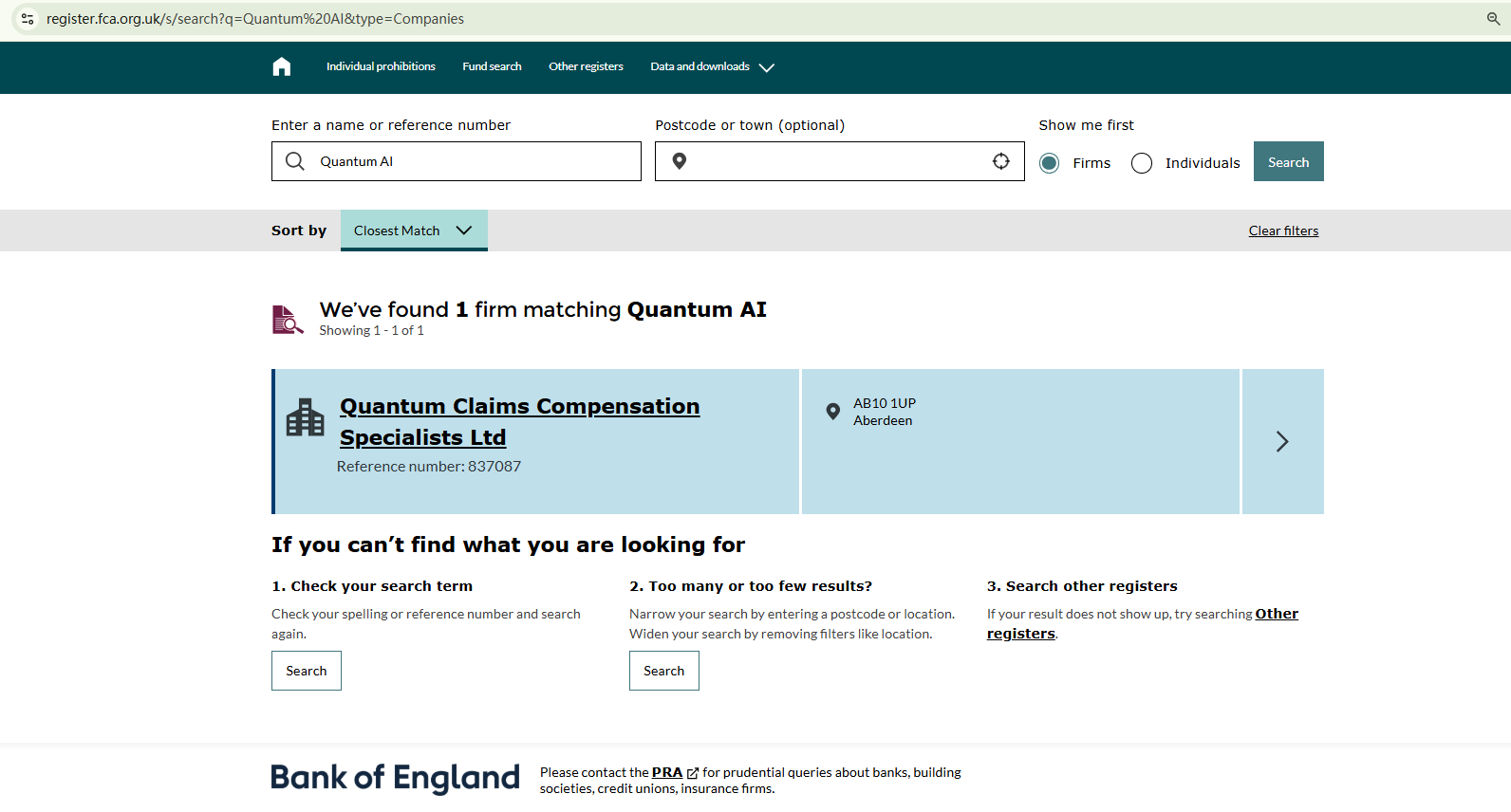Click the name or reference number field
Viewport: 1511px width, 812px height.
pyautogui.click(x=475, y=161)
